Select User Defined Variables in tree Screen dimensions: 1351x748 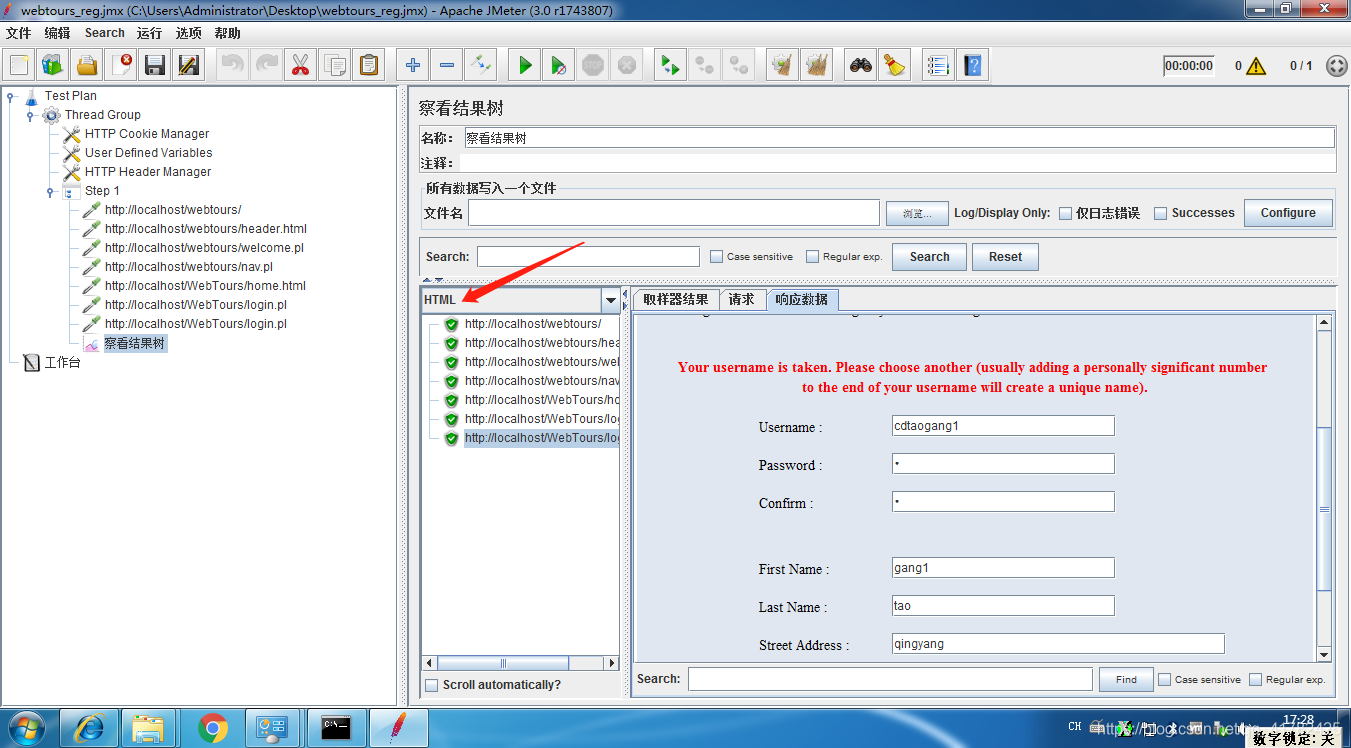pos(148,153)
